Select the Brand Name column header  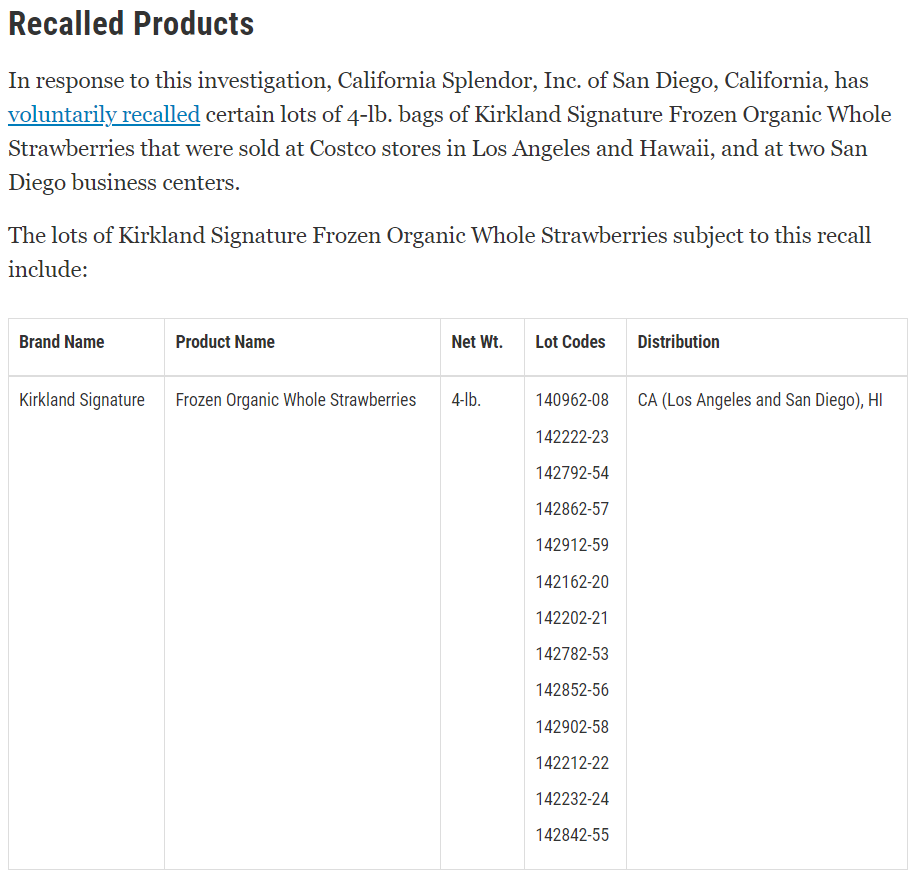61,342
